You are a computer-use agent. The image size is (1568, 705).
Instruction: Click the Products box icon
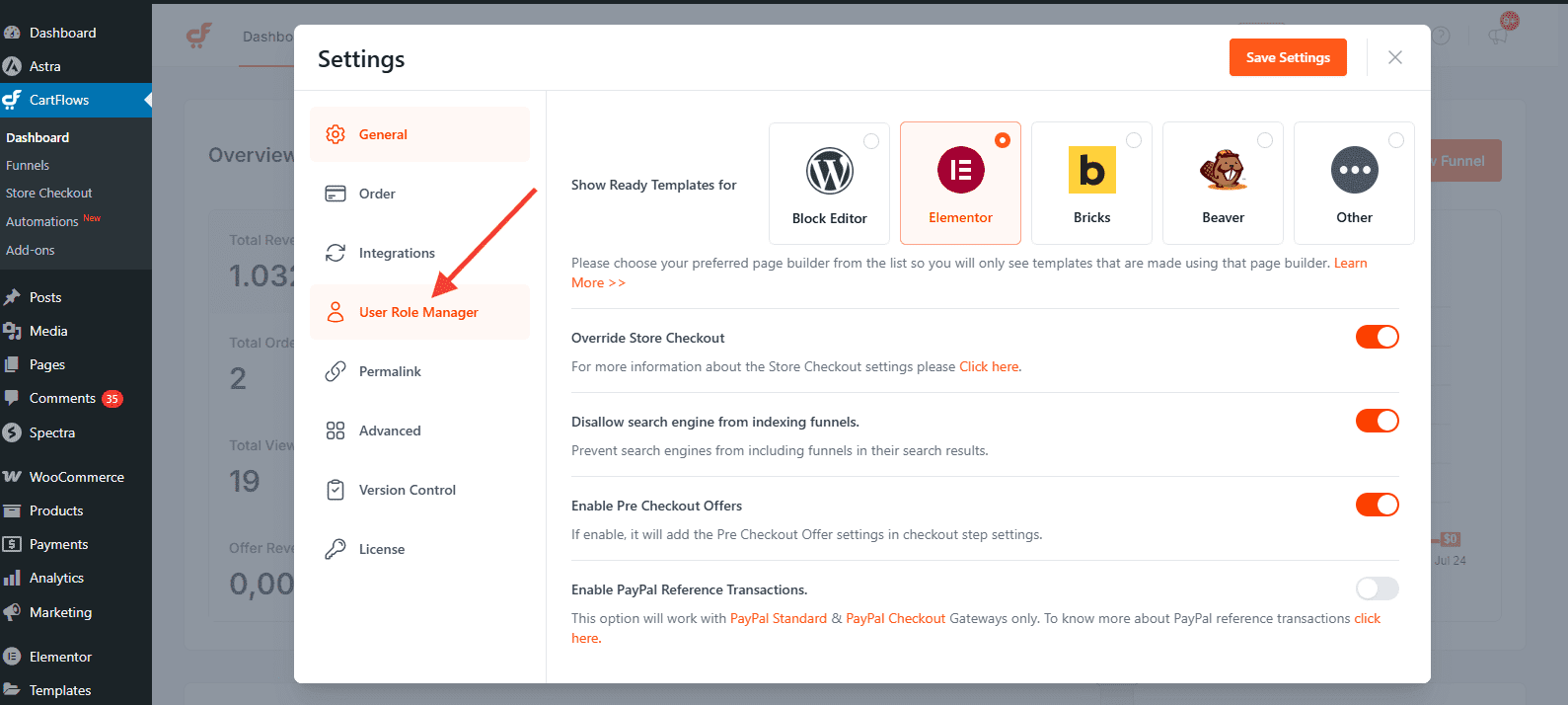point(12,510)
